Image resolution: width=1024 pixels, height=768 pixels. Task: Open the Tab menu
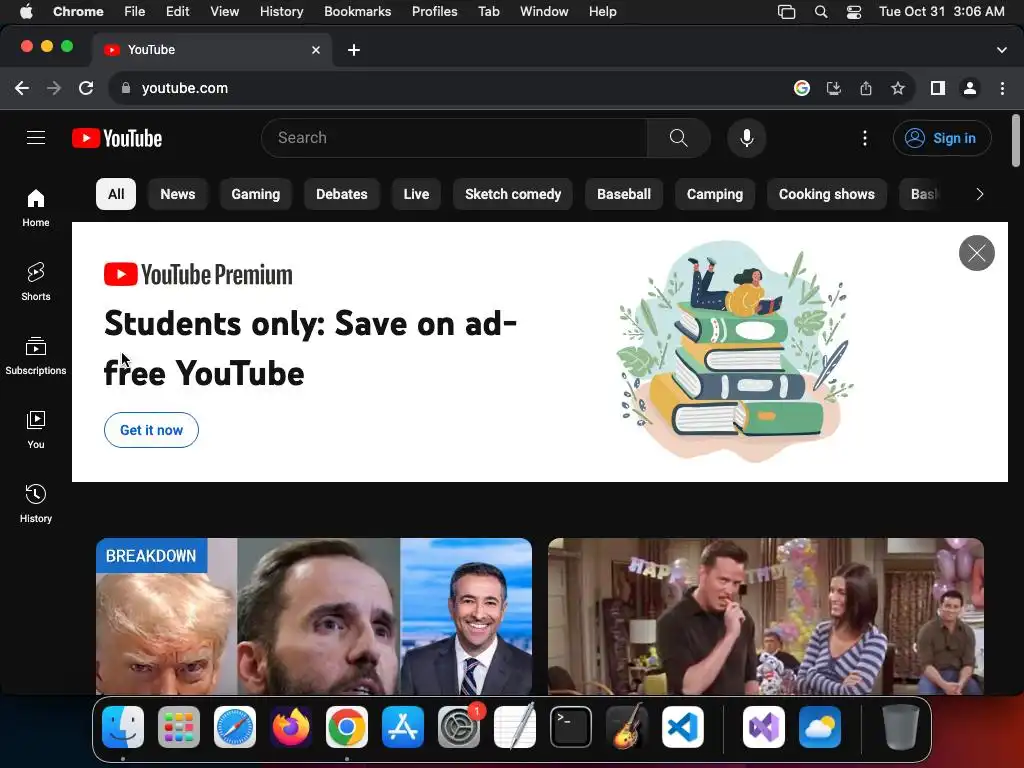pyautogui.click(x=488, y=11)
